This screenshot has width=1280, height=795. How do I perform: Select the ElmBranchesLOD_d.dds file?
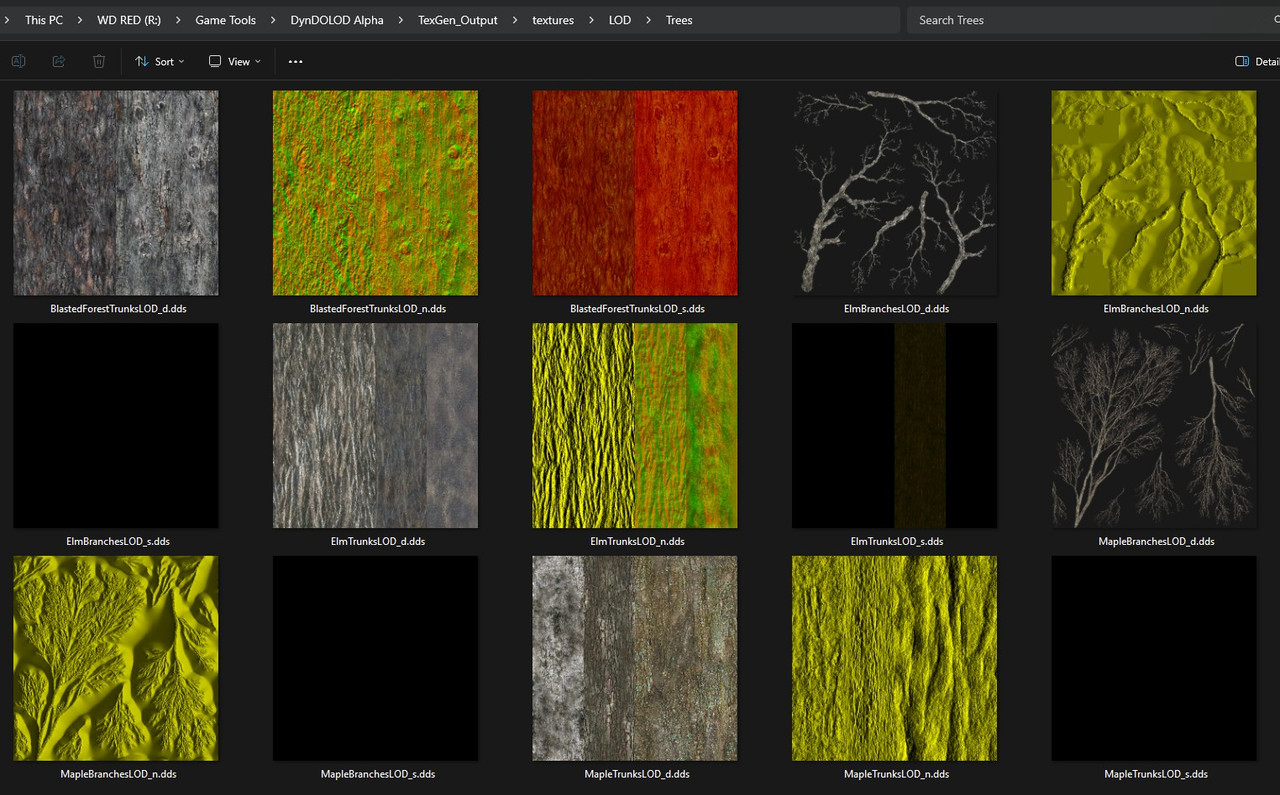[x=895, y=193]
